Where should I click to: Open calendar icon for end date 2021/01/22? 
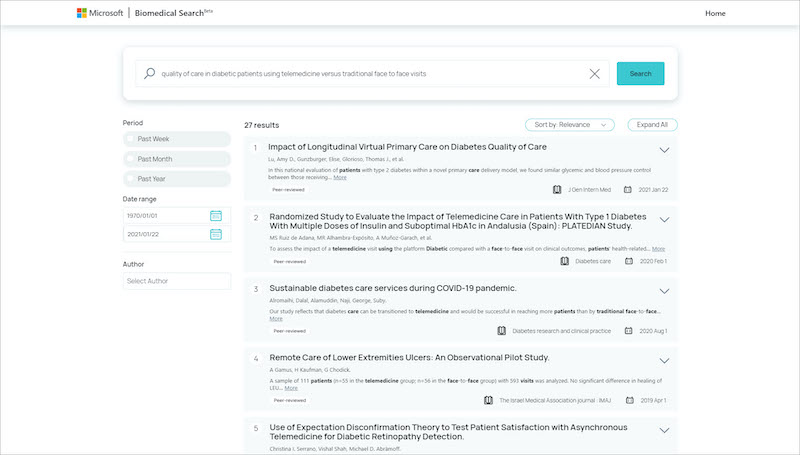216,234
